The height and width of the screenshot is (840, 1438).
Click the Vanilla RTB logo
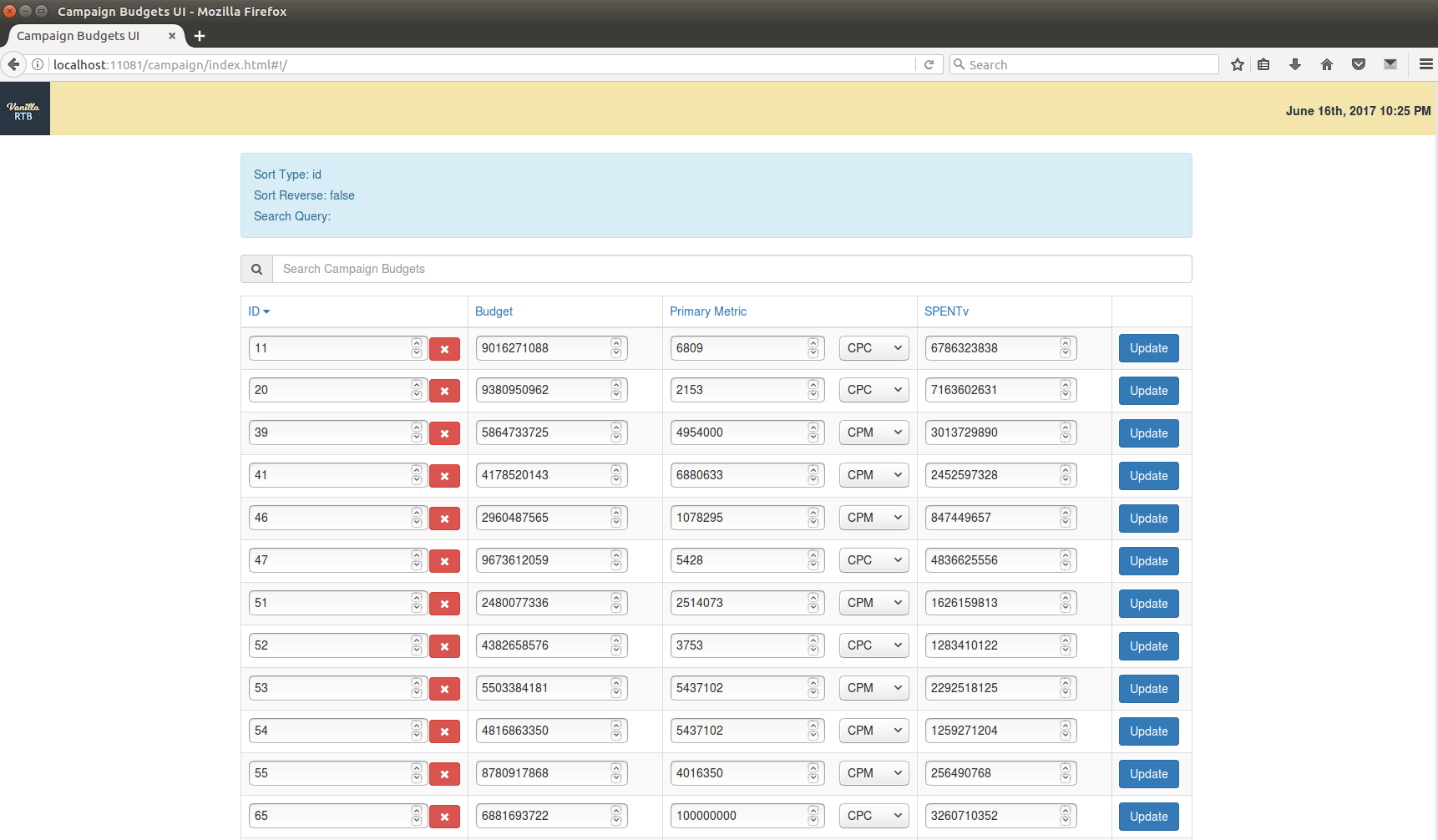point(24,109)
